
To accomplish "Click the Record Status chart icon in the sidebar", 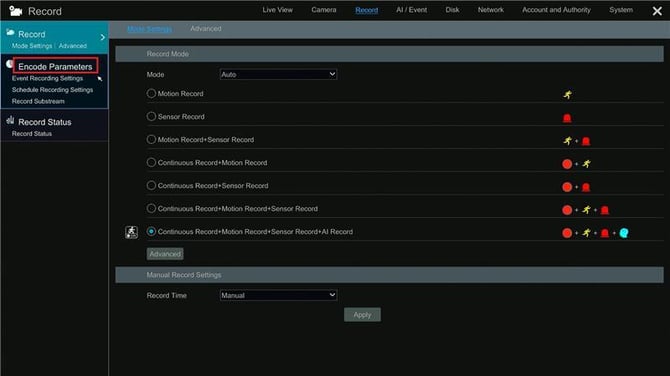I will (10, 120).
